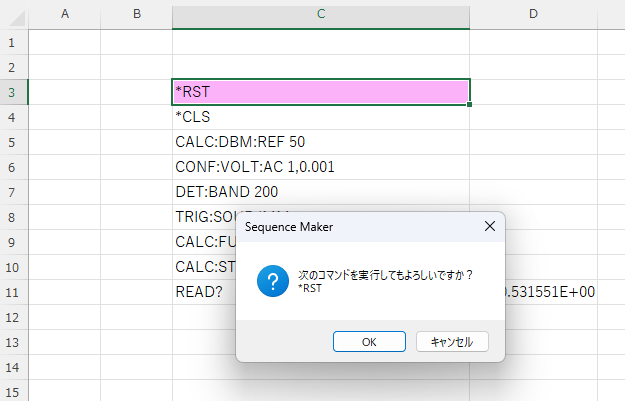This screenshot has height=401, width=625.
Task: Select the cell starting with CALC:FU
Action: coord(204,242)
